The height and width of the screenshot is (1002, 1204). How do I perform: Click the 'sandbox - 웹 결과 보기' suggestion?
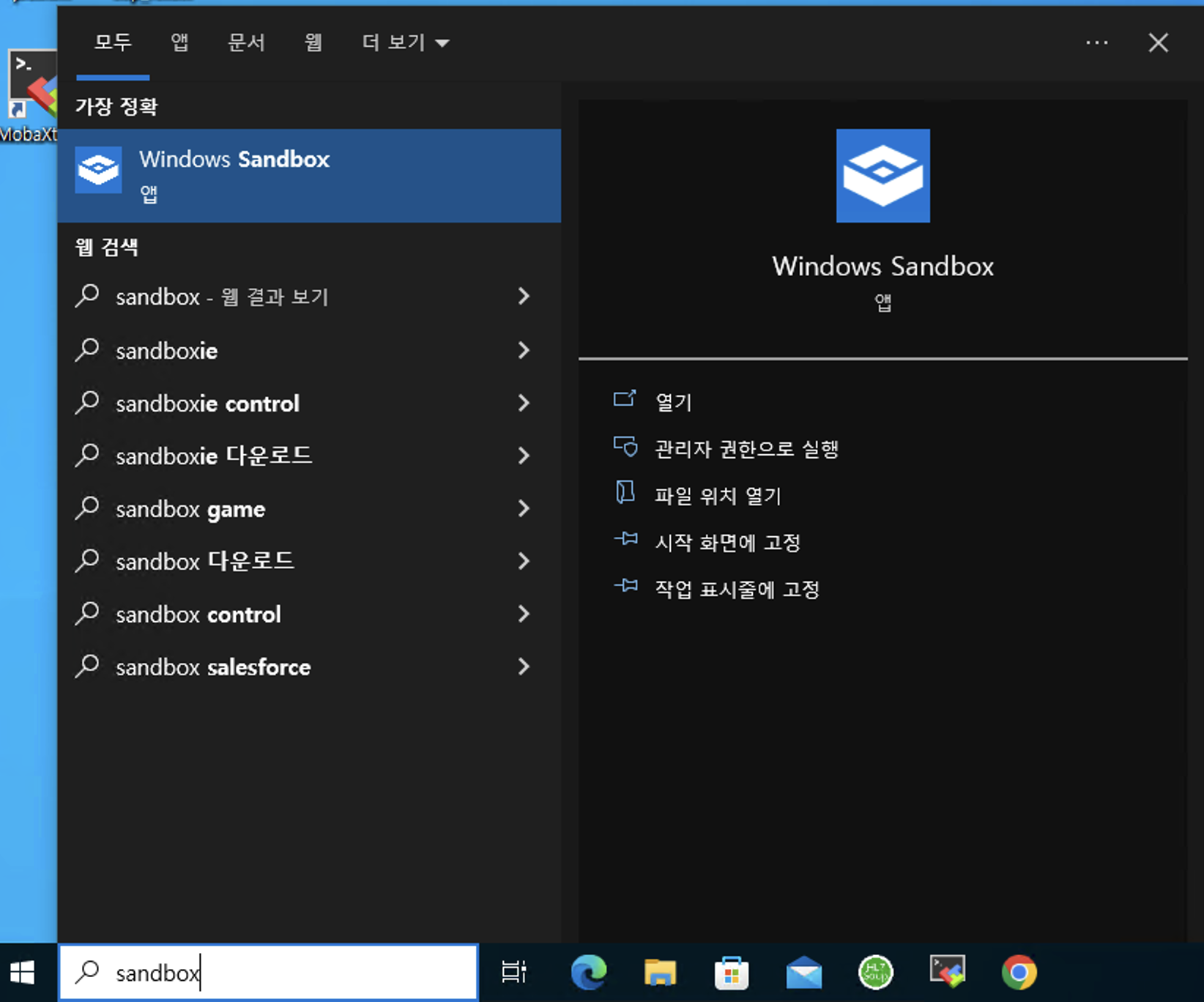click(x=309, y=297)
